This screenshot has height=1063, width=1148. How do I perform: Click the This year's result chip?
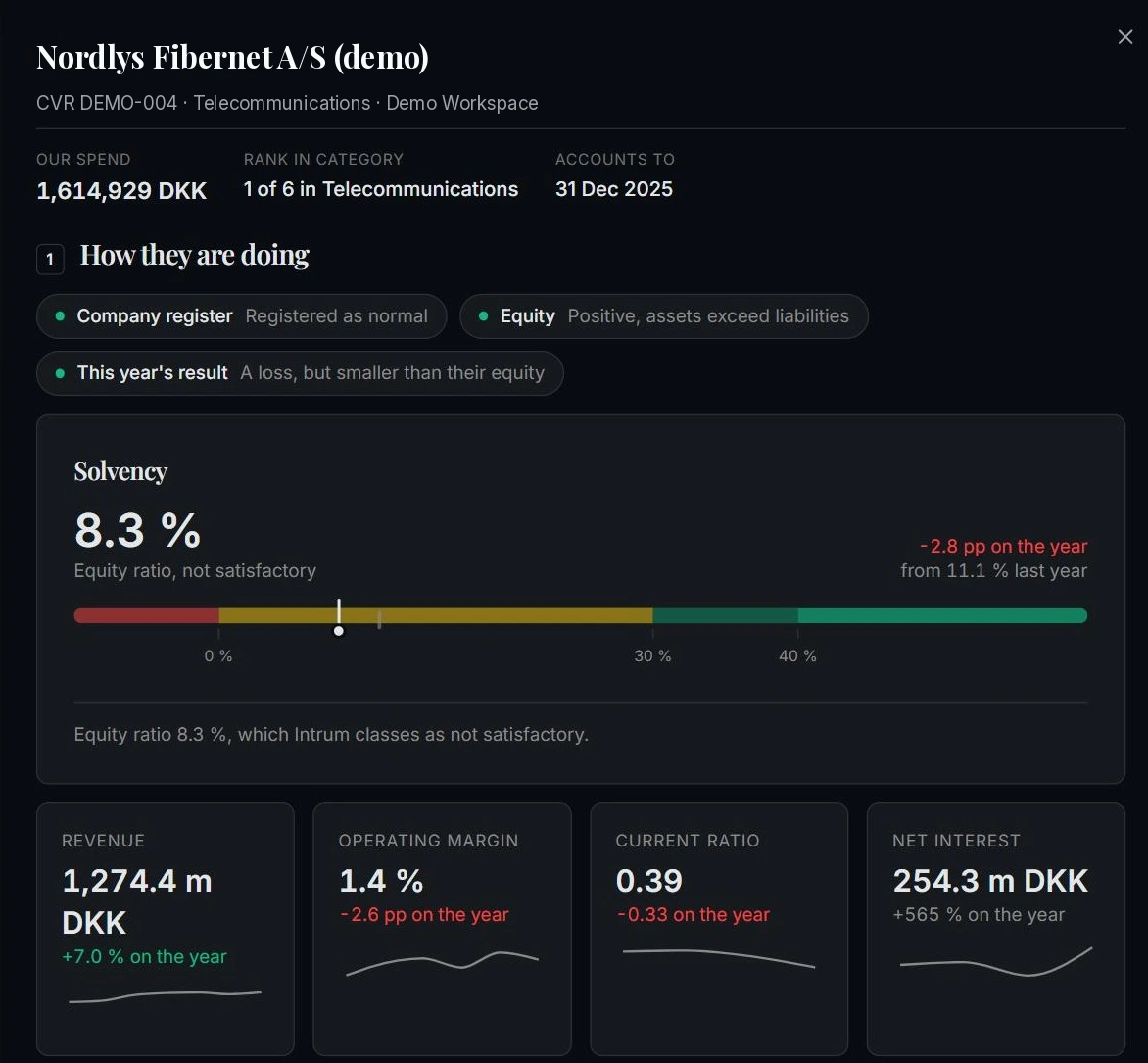coord(300,373)
